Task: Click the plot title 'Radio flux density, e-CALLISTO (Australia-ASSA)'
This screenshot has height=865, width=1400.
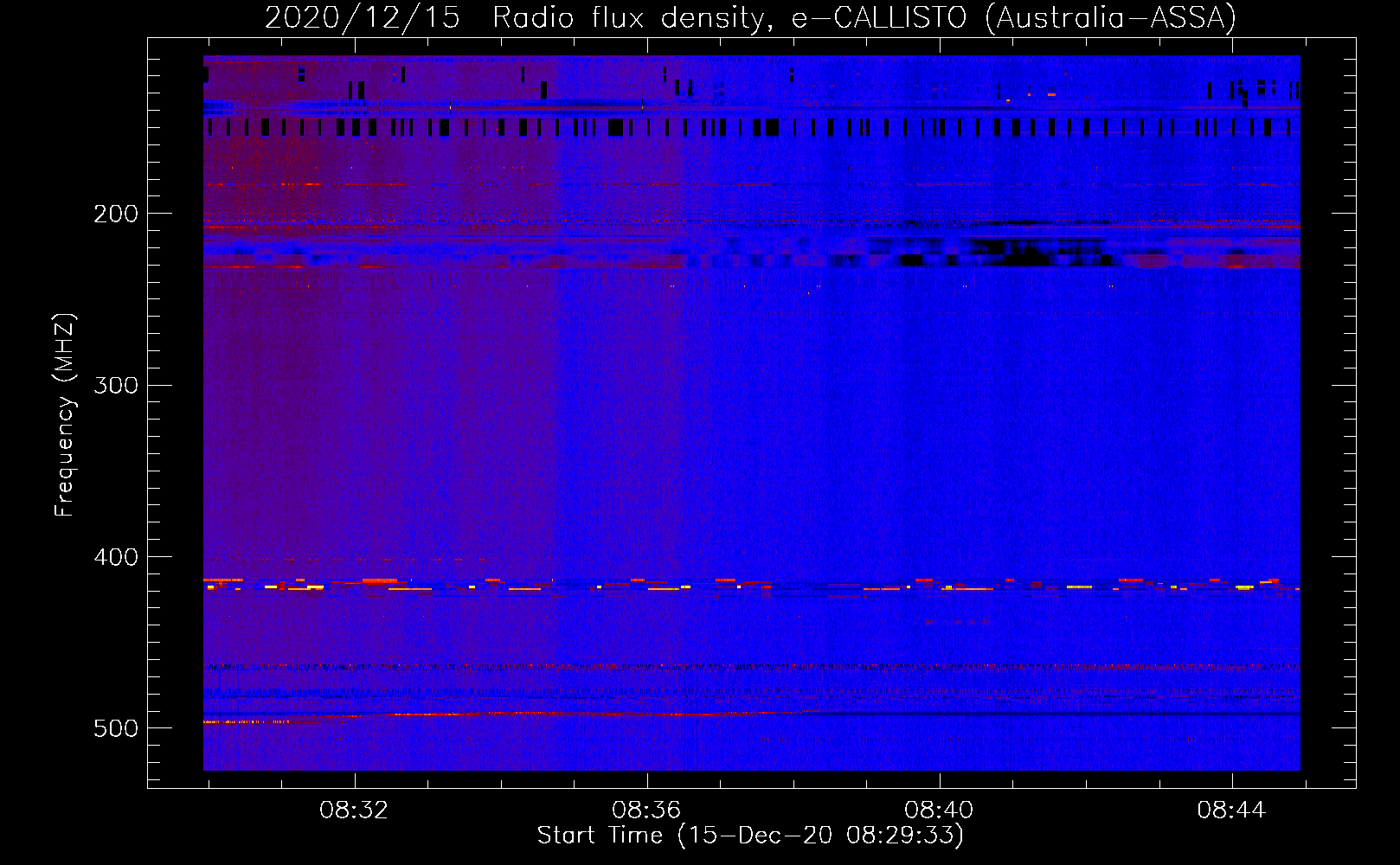Action: [864, 18]
